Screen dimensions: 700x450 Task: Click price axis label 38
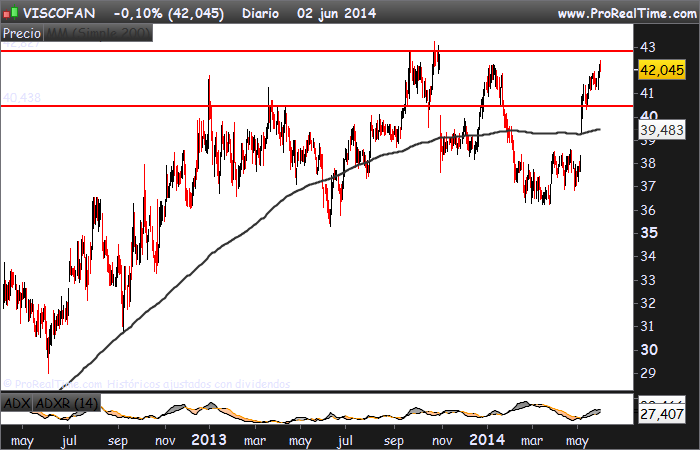coord(648,163)
